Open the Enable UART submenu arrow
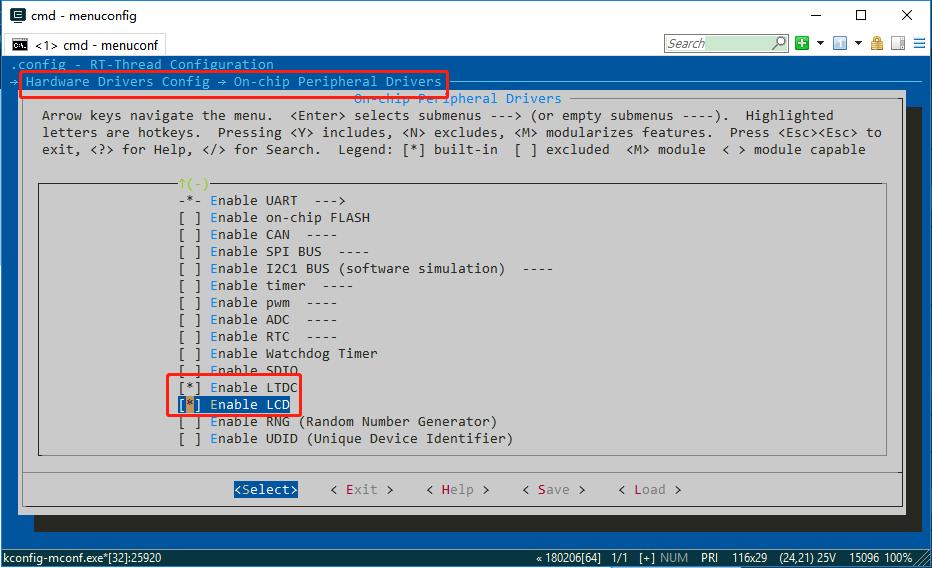Screen dimensions: 932x568 coord(330,201)
